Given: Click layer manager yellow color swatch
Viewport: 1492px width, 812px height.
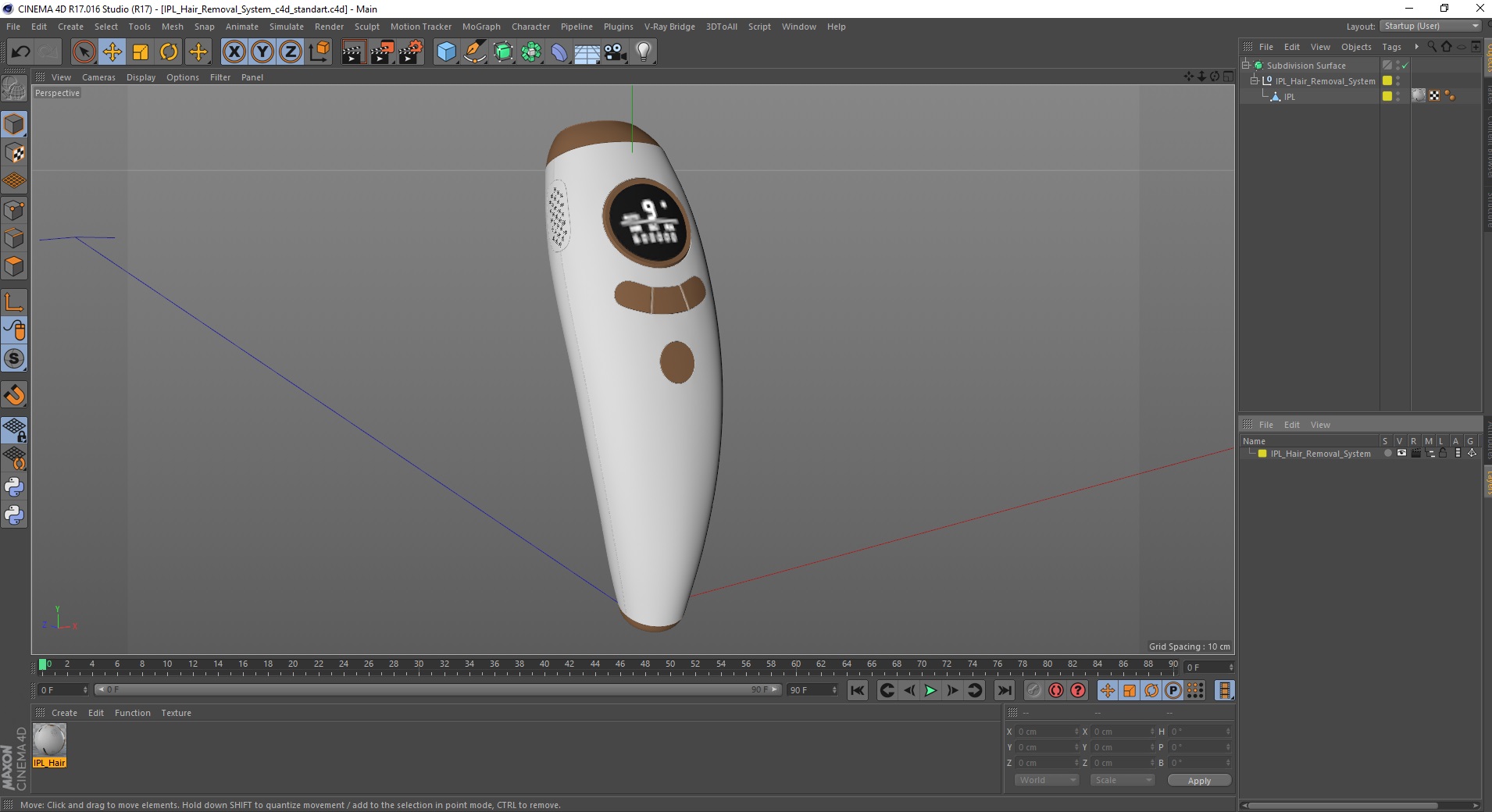Looking at the screenshot, I should click(x=1262, y=454).
